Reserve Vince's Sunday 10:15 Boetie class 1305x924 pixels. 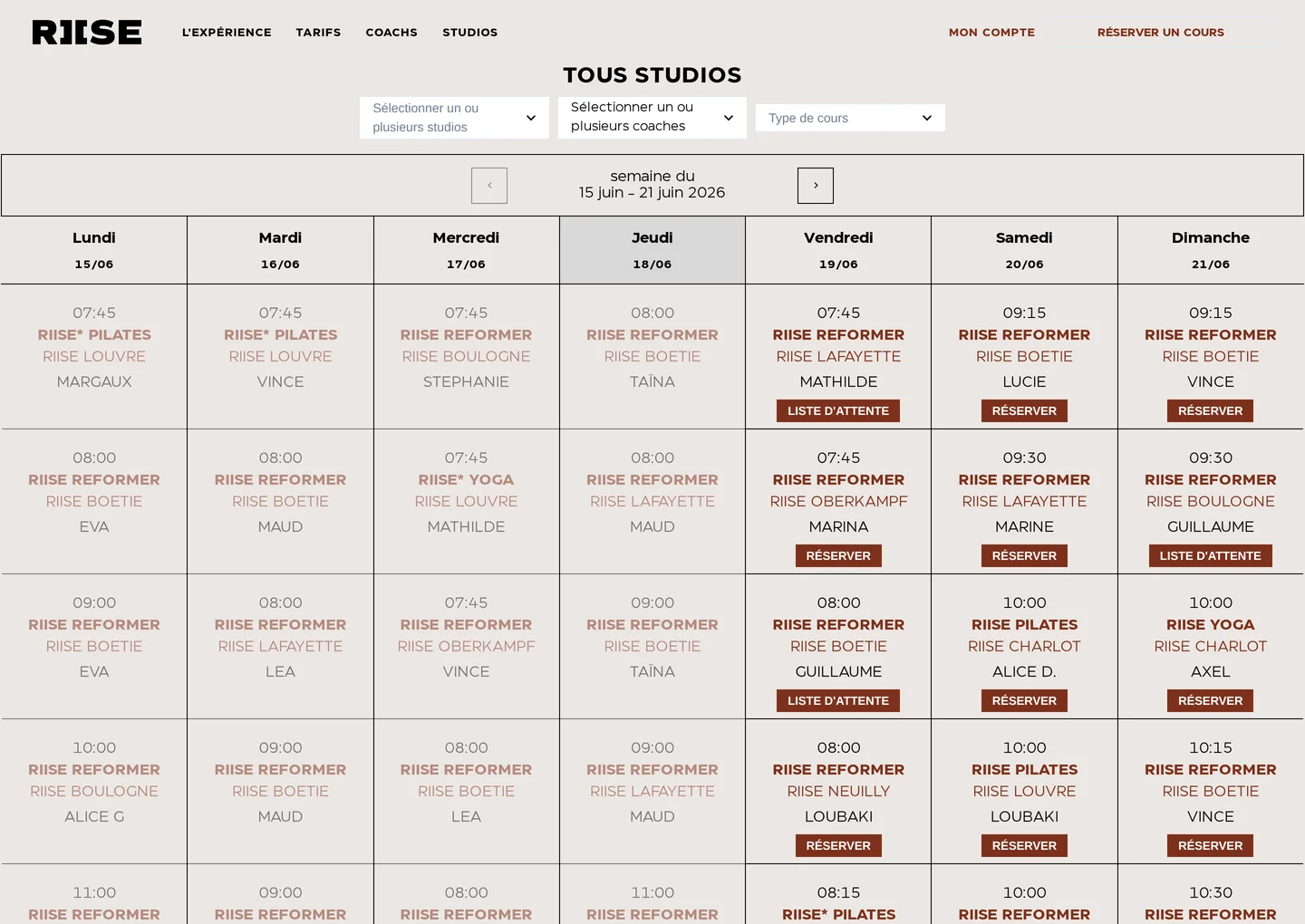[1211, 846]
